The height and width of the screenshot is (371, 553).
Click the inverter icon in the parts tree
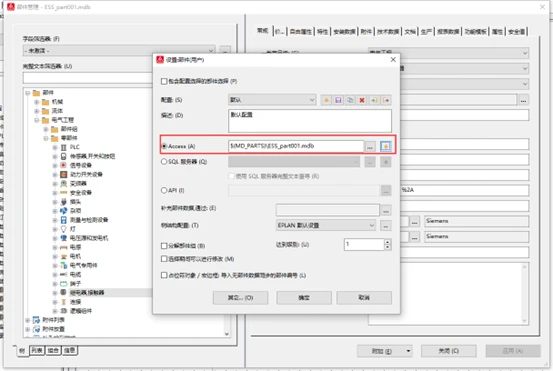63,183
